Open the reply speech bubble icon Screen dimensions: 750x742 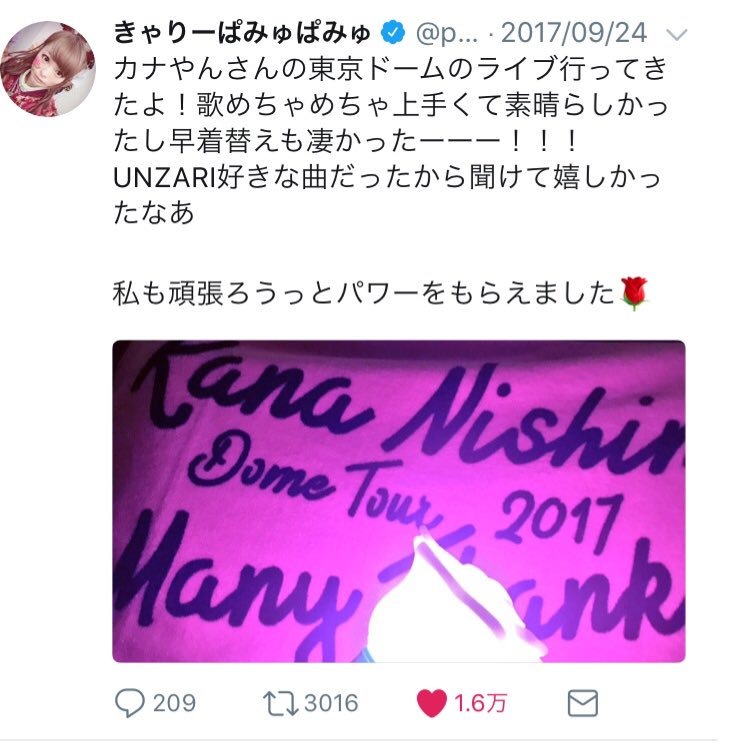point(130,703)
